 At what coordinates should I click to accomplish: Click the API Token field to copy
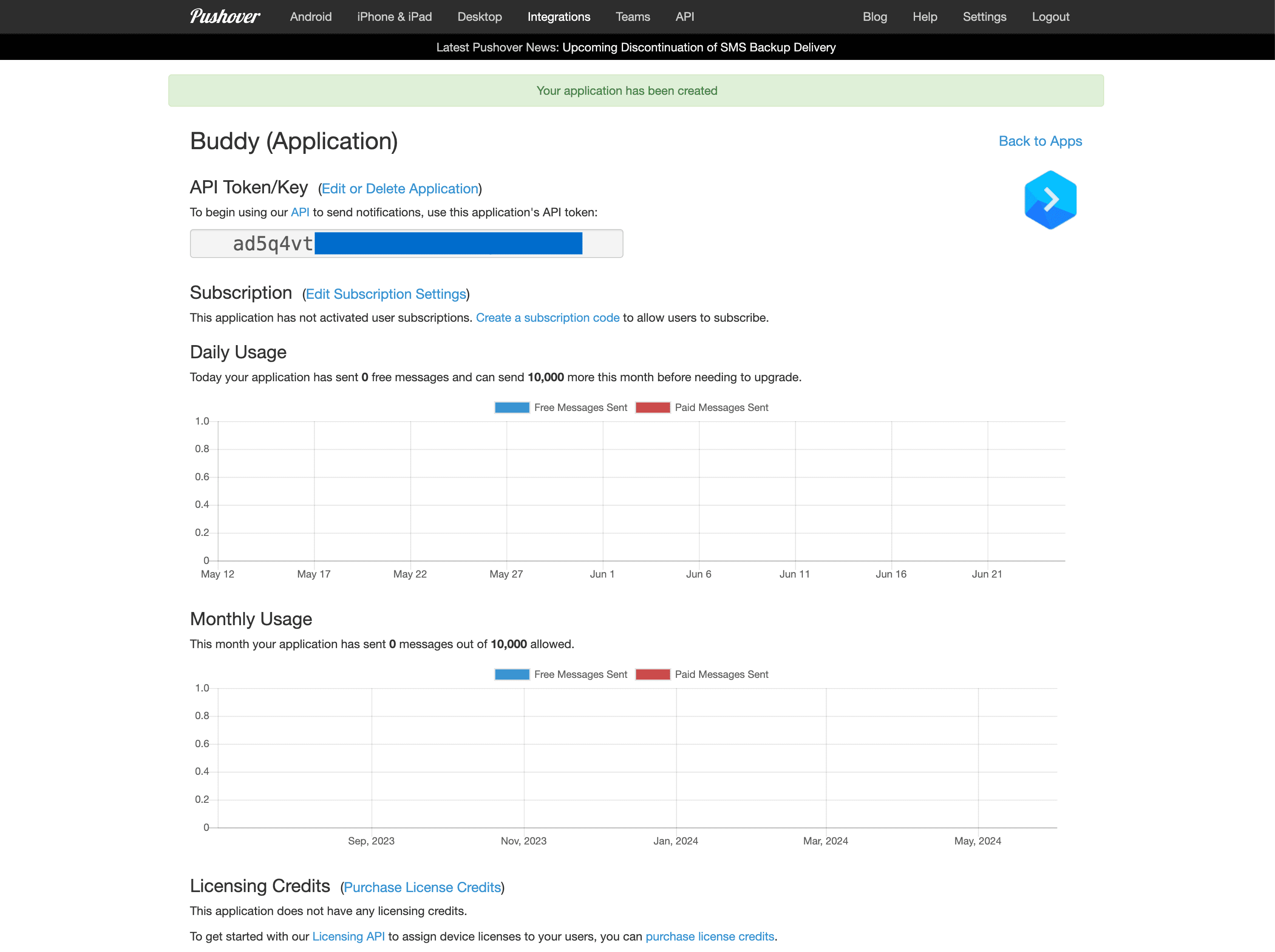[x=406, y=243]
